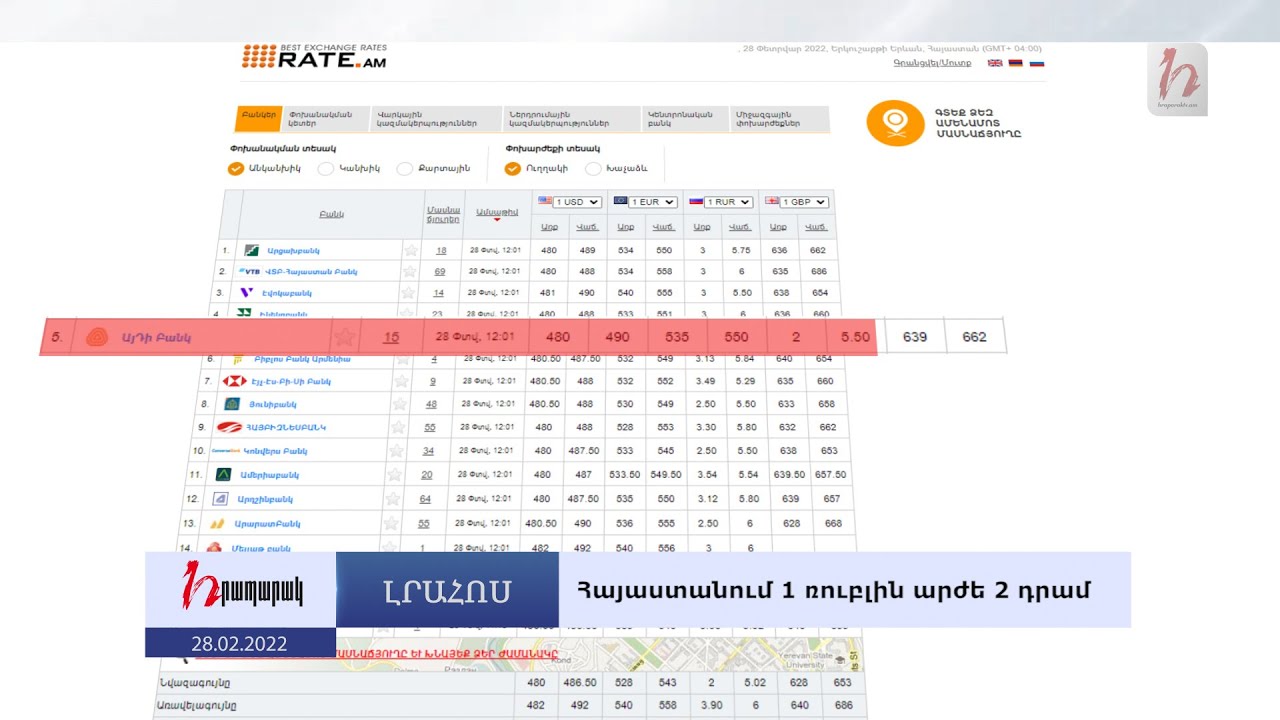Open ՎՏԲ-Հայաստան's 69 branches link

click(440, 271)
